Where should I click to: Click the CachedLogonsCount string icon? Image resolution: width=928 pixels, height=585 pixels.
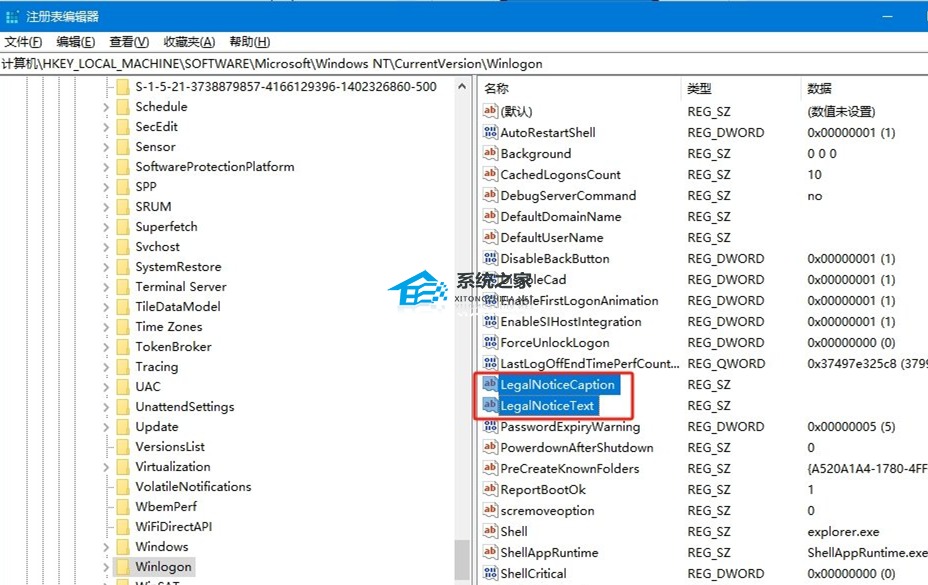click(x=490, y=174)
